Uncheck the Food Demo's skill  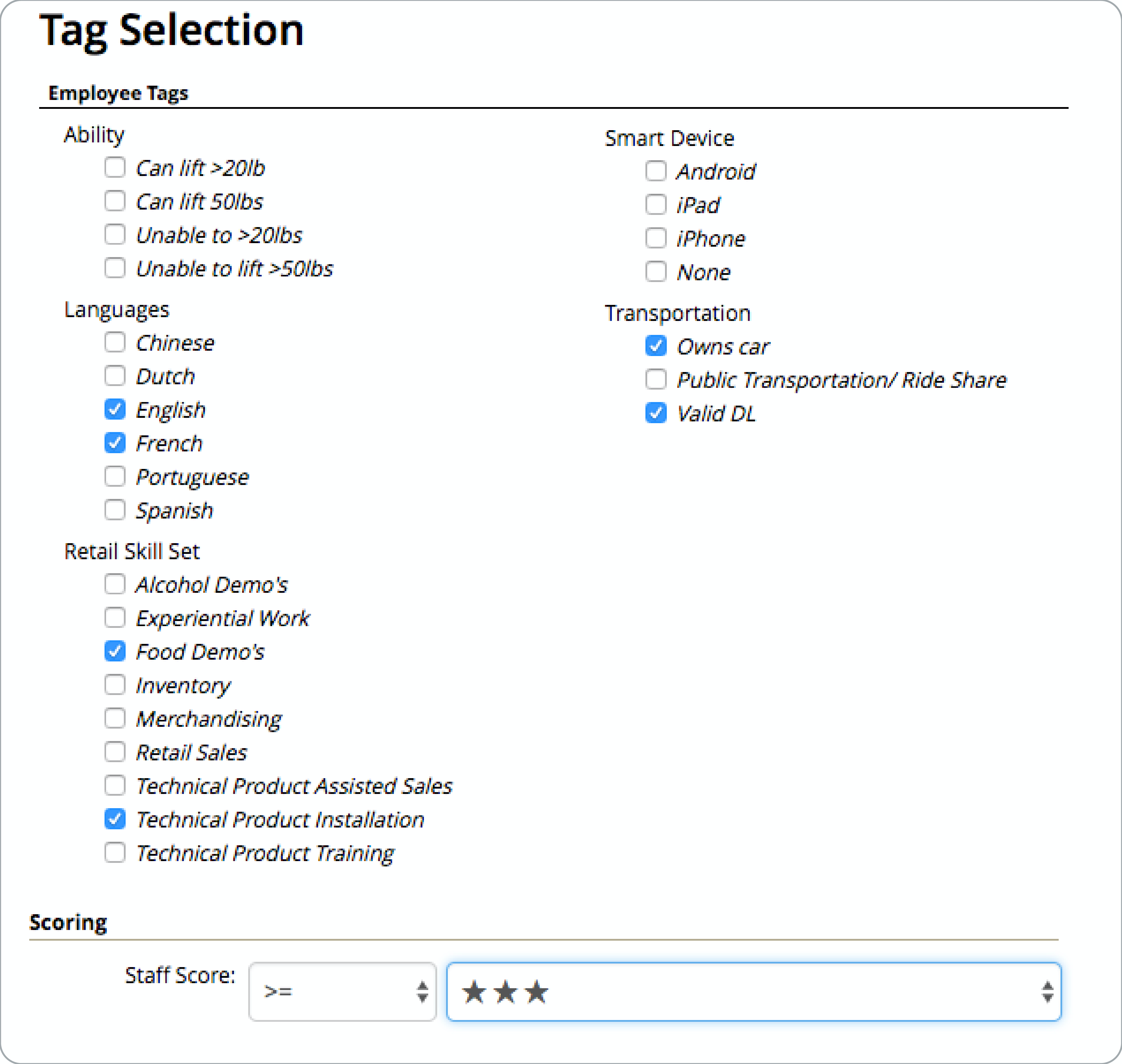(115, 651)
